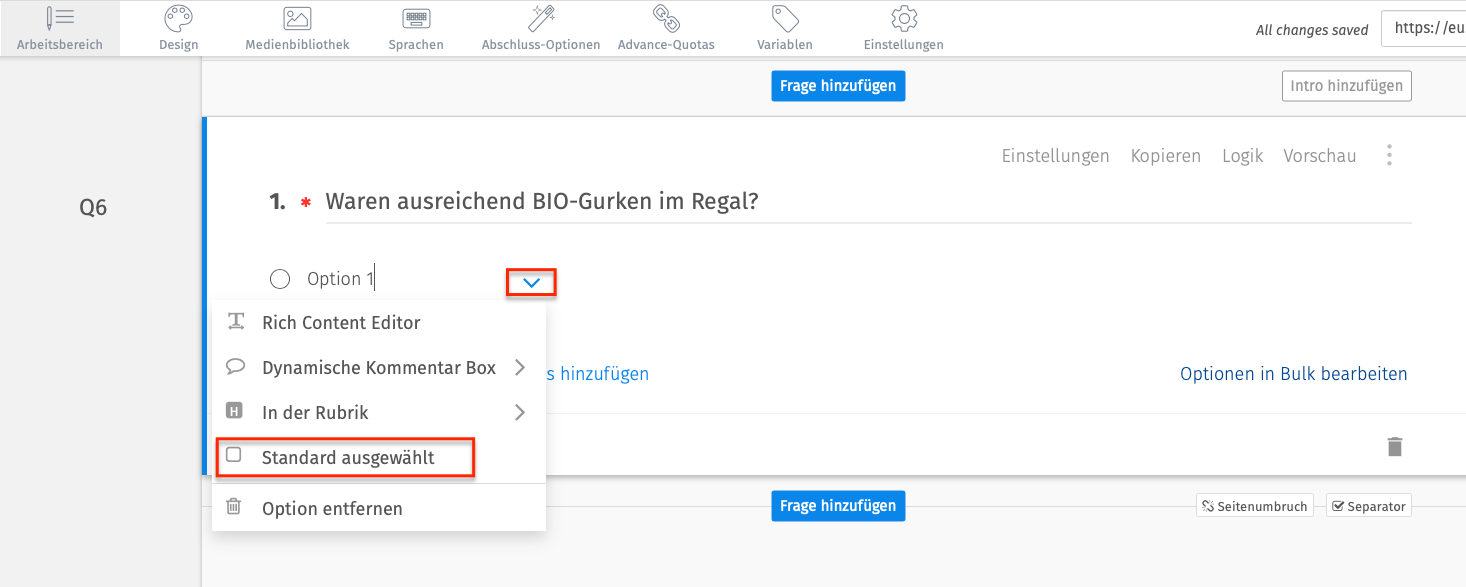Open the Design panel
Viewport: 1466px width, 587px height.
point(178,28)
